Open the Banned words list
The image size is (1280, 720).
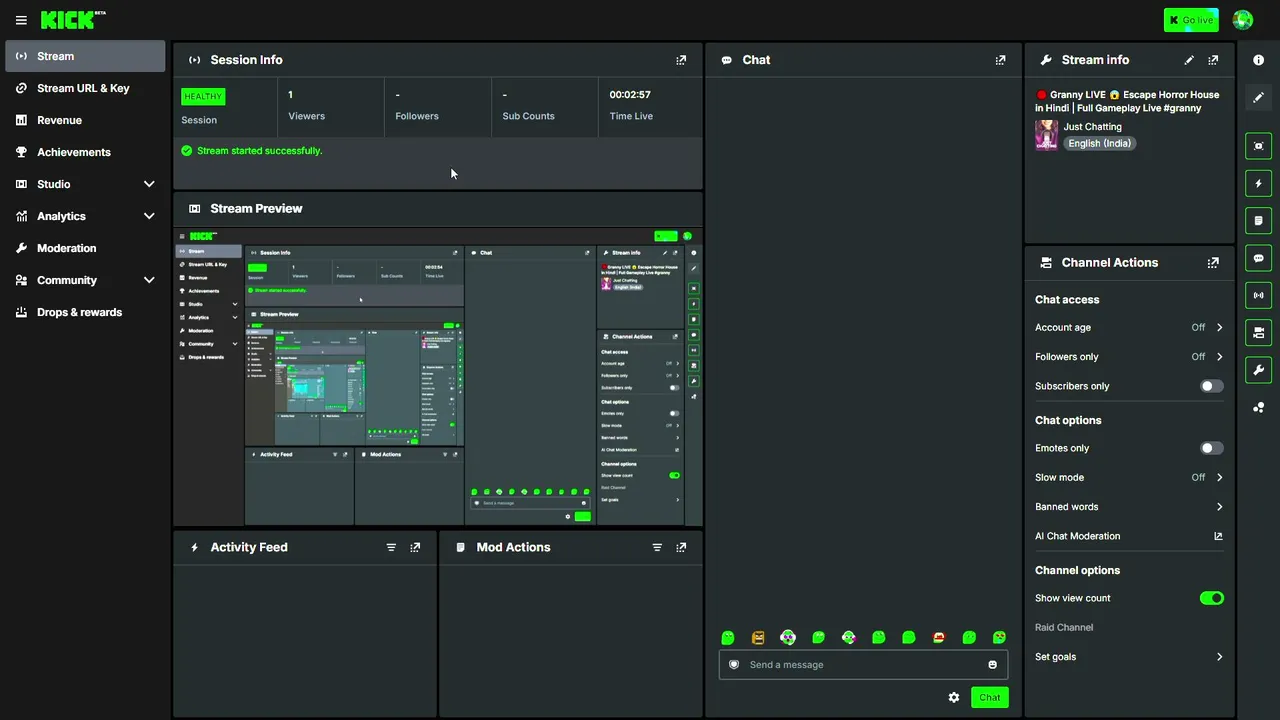1129,507
